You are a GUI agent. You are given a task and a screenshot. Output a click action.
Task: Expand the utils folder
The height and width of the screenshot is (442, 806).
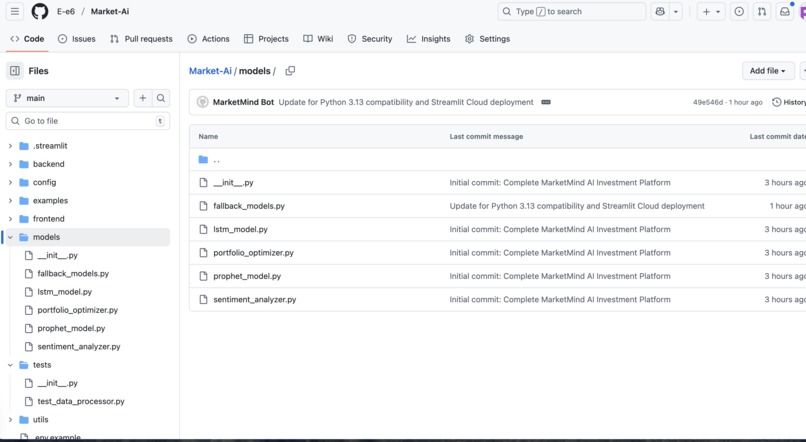pos(10,419)
